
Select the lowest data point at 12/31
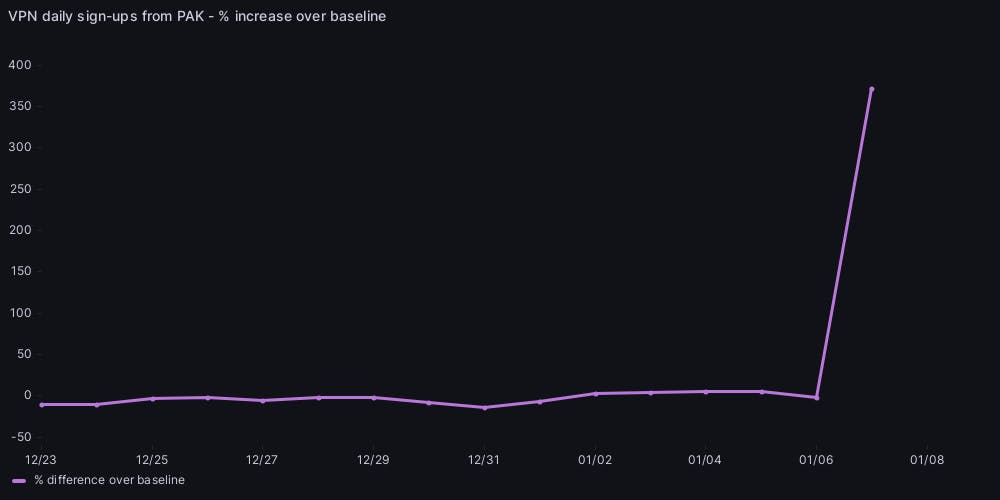coord(484,408)
